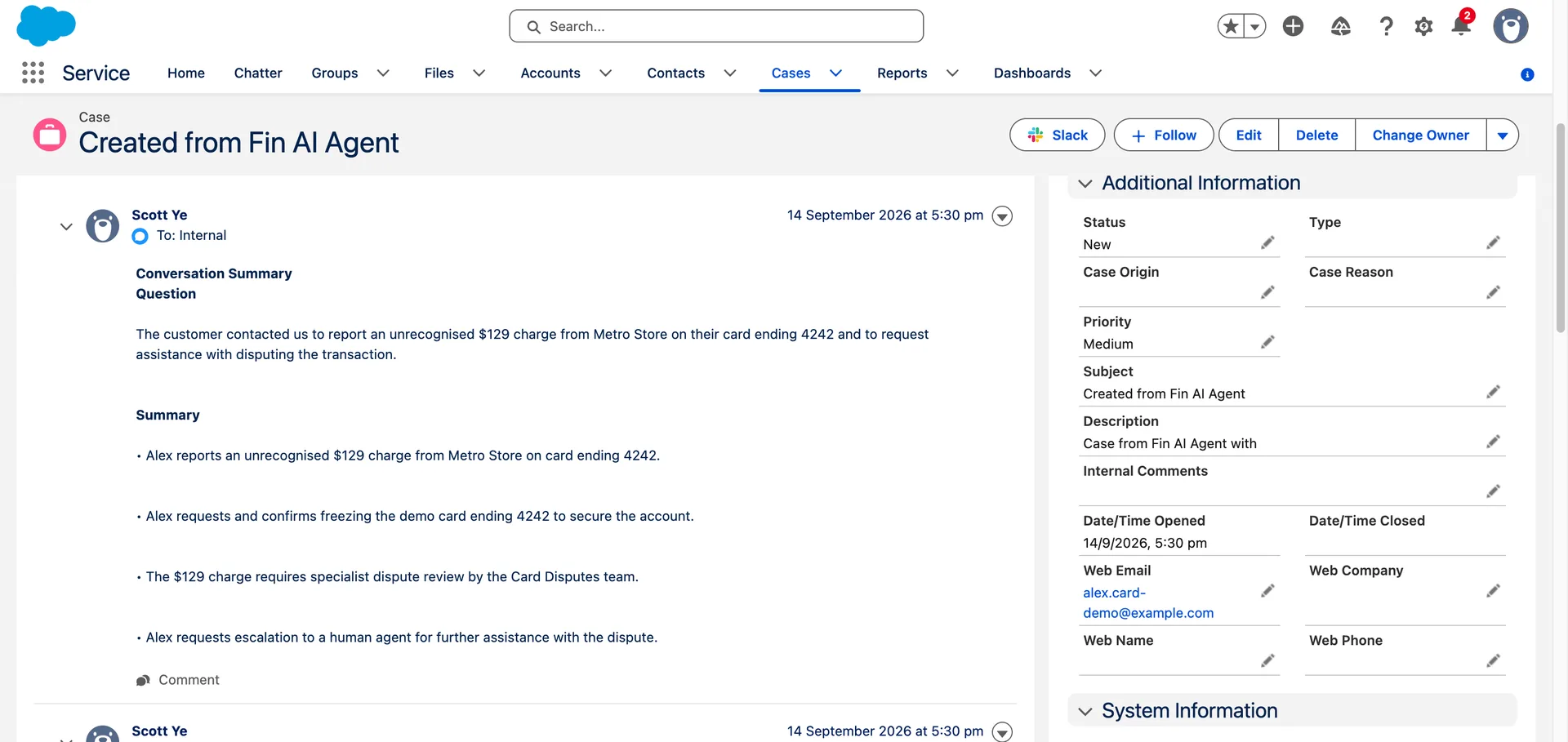1568x742 pixels.
Task: Open the Contacts tab
Action: click(x=675, y=73)
